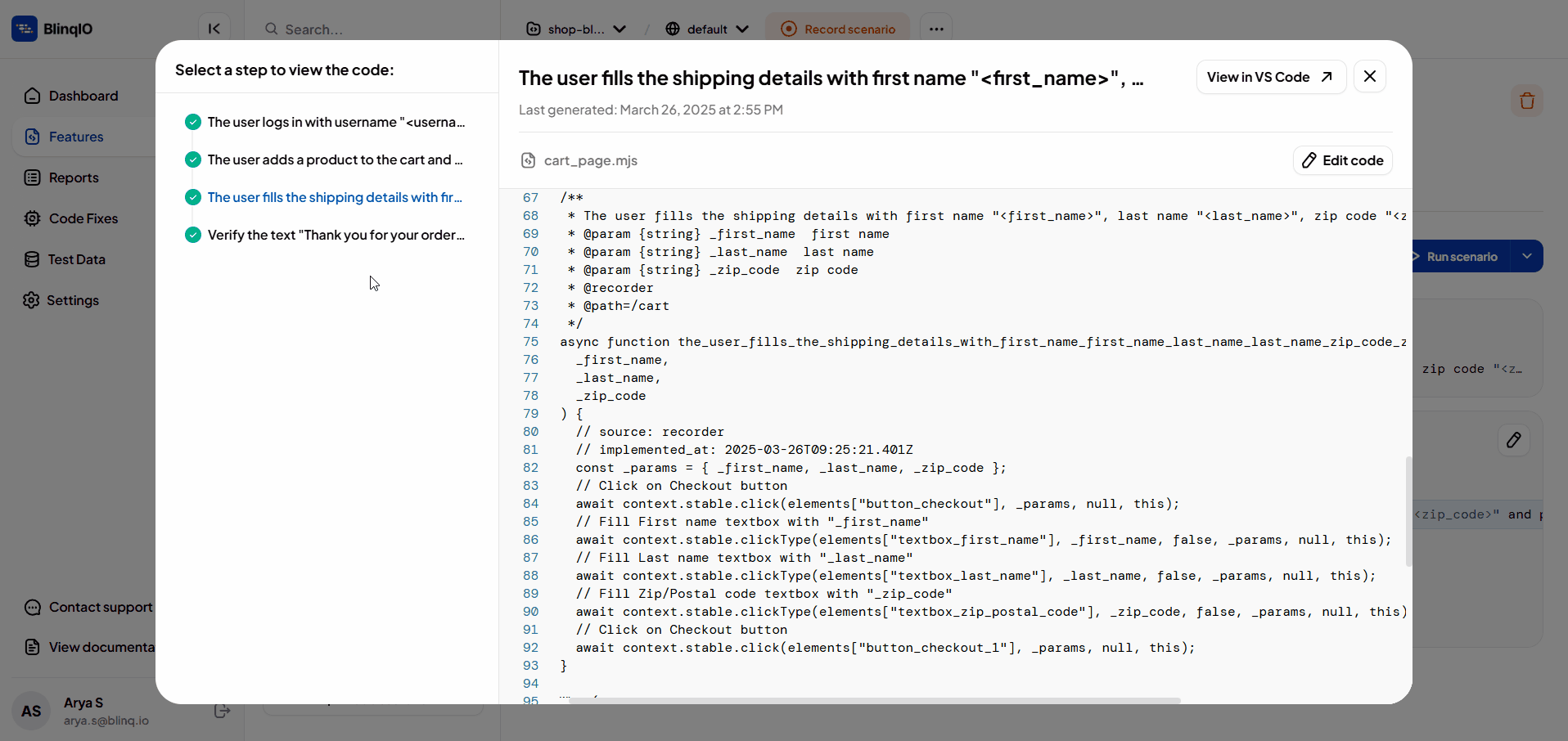
Task: Click 'Last generated: March 26, 2025' text
Action: [x=651, y=110]
